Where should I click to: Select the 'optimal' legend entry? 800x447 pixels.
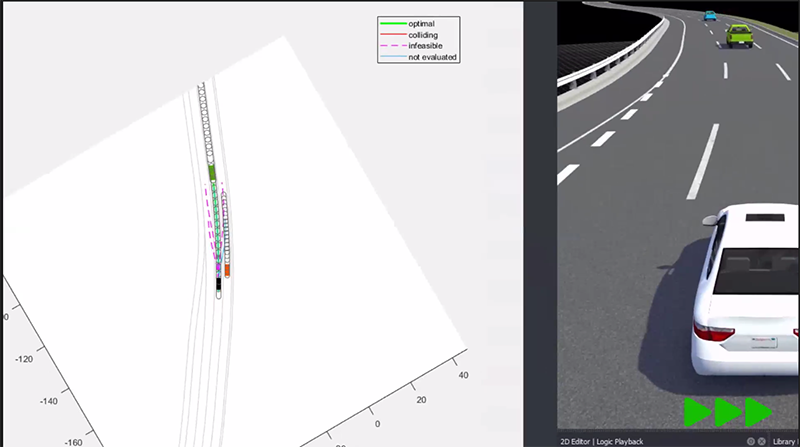(x=421, y=22)
